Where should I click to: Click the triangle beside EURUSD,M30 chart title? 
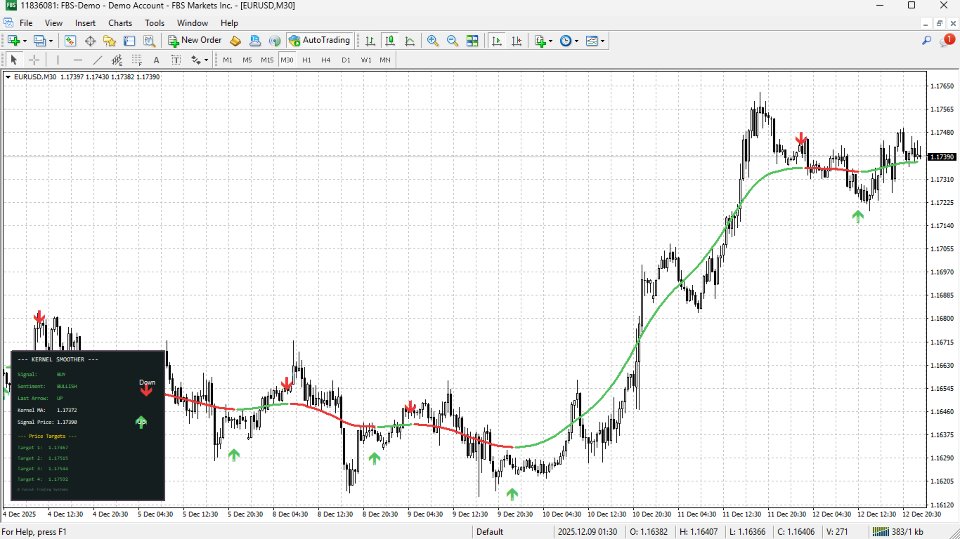[8, 77]
